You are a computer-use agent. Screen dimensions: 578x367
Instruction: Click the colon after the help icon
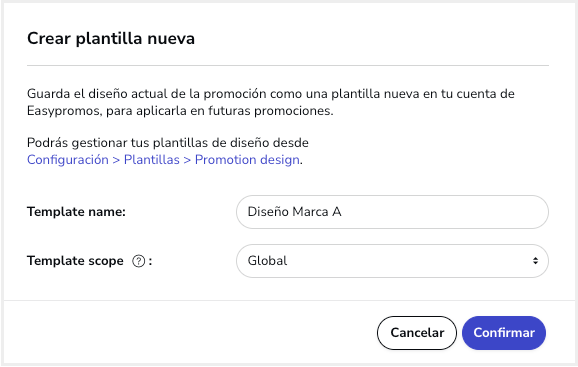click(x=150, y=261)
